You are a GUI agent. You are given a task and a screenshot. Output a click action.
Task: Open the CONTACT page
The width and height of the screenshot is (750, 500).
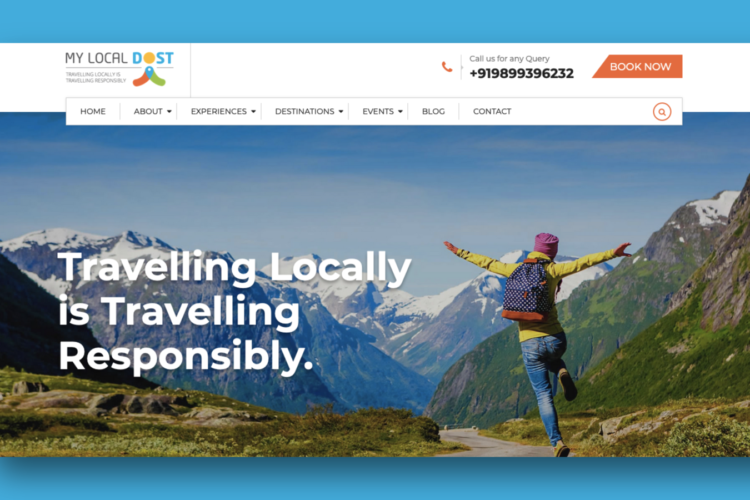point(492,111)
